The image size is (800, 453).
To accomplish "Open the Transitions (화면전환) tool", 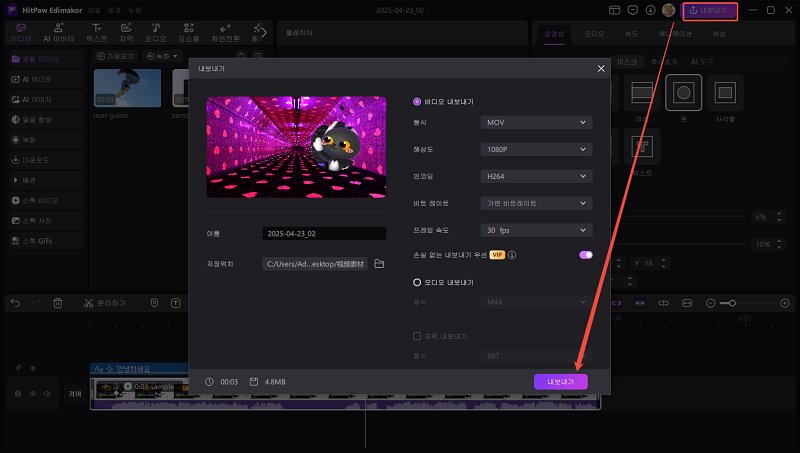I will [225, 33].
